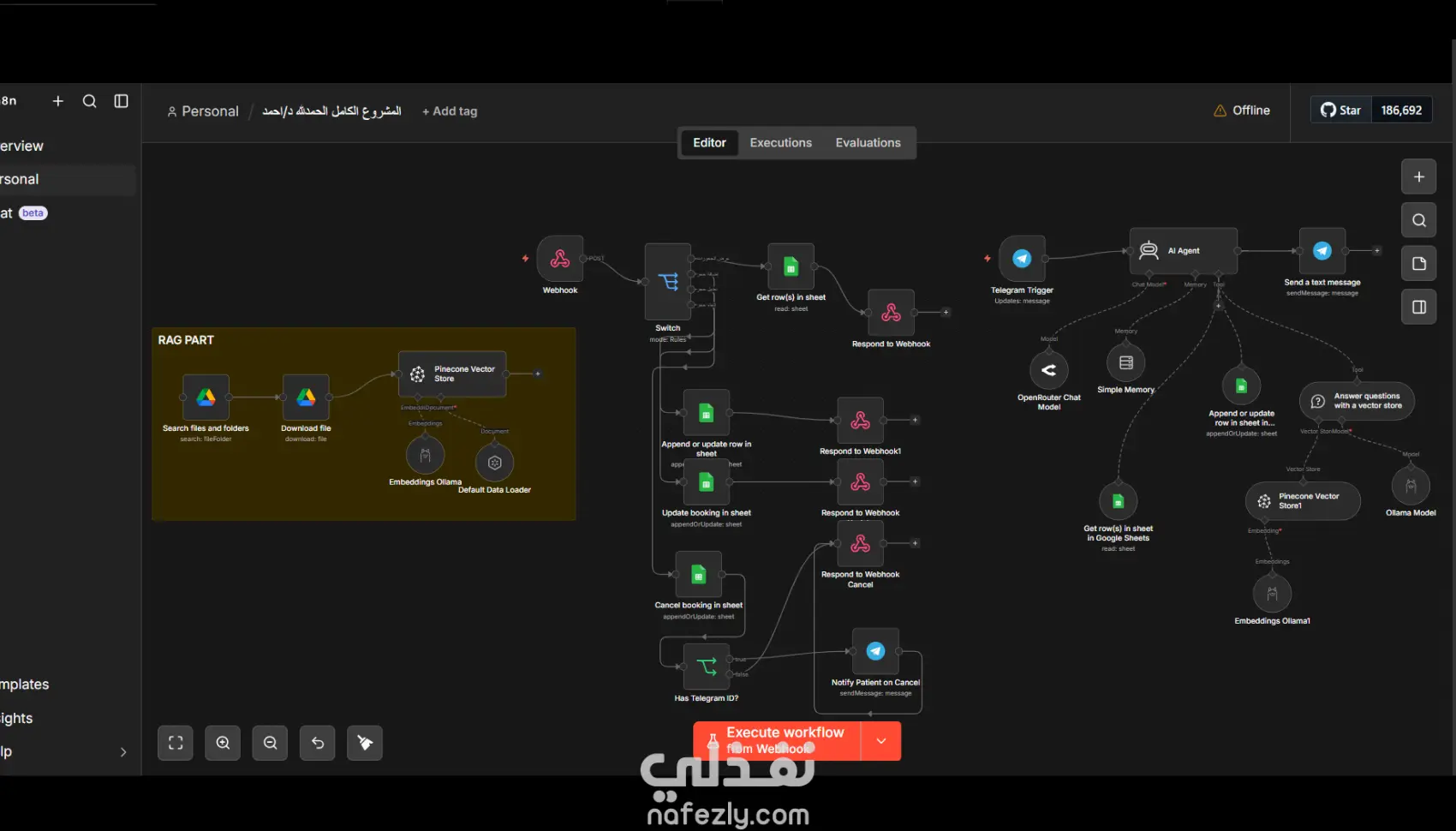The width and height of the screenshot is (1456, 831).
Task: Select the Download file node
Action: coord(306,398)
